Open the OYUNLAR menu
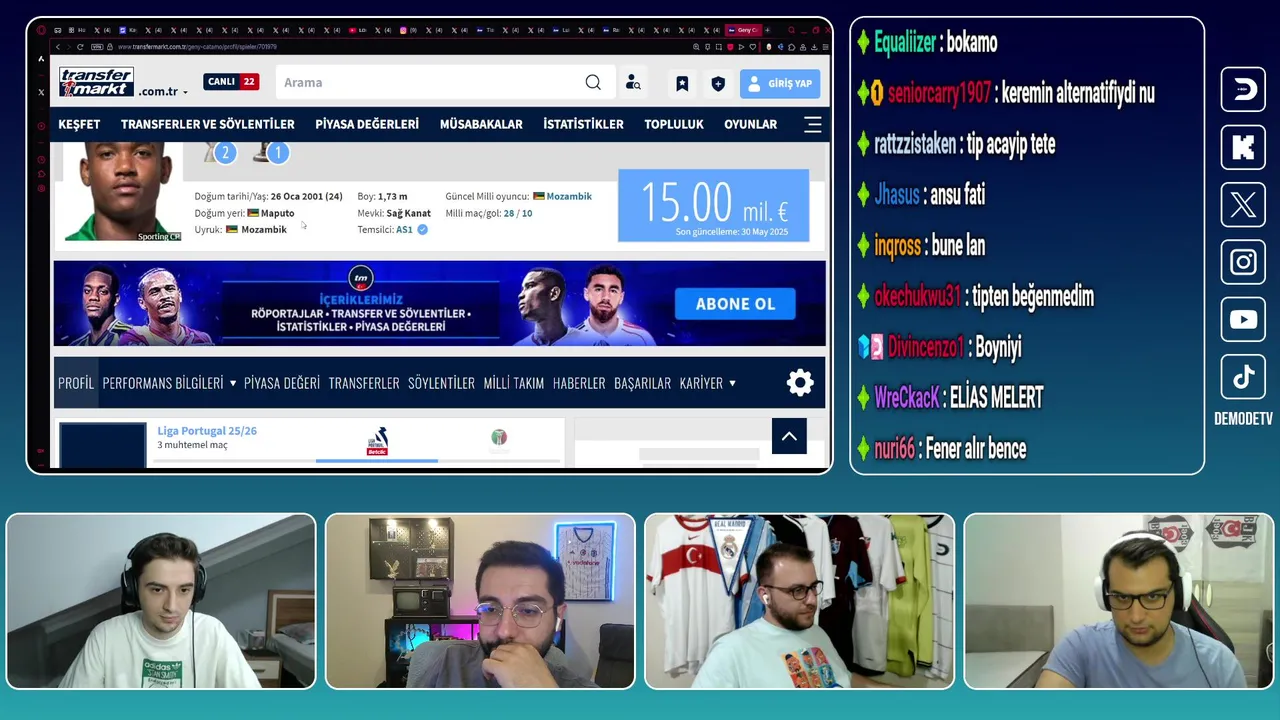The image size is (1280, 720). [x=750, y=124]
